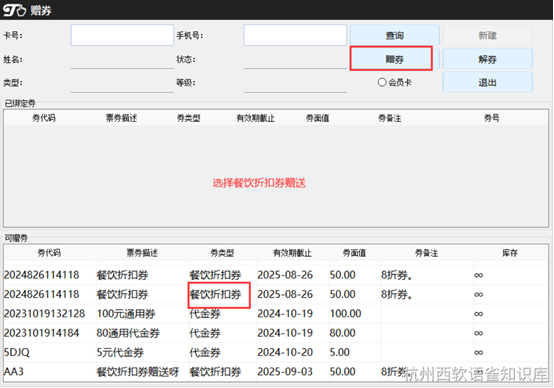
Task: Click 餐饮折扣券赠送呀 description cell
Action: pyautogui.click(x=138, y=372)
